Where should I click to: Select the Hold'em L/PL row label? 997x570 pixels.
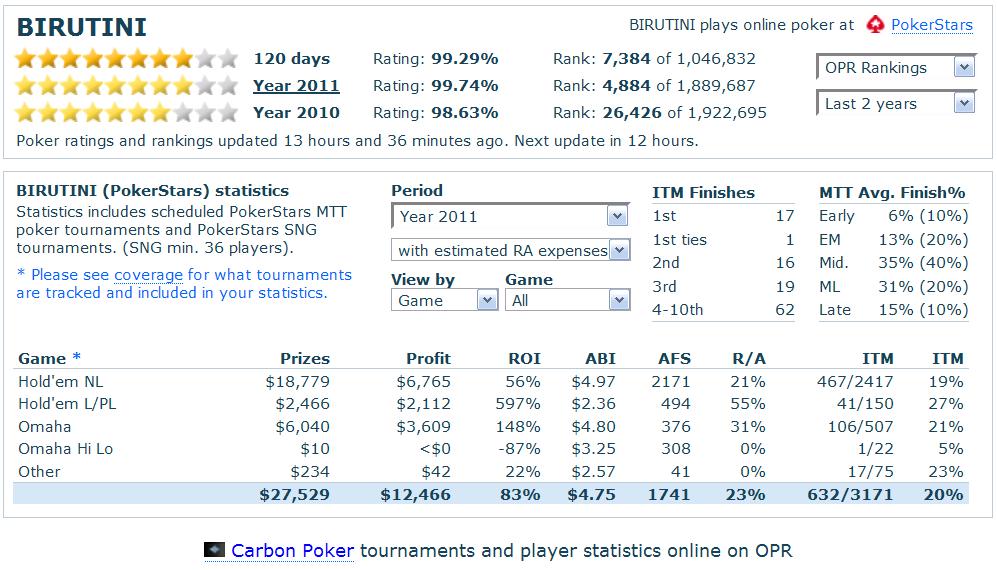tap(67, 404)
